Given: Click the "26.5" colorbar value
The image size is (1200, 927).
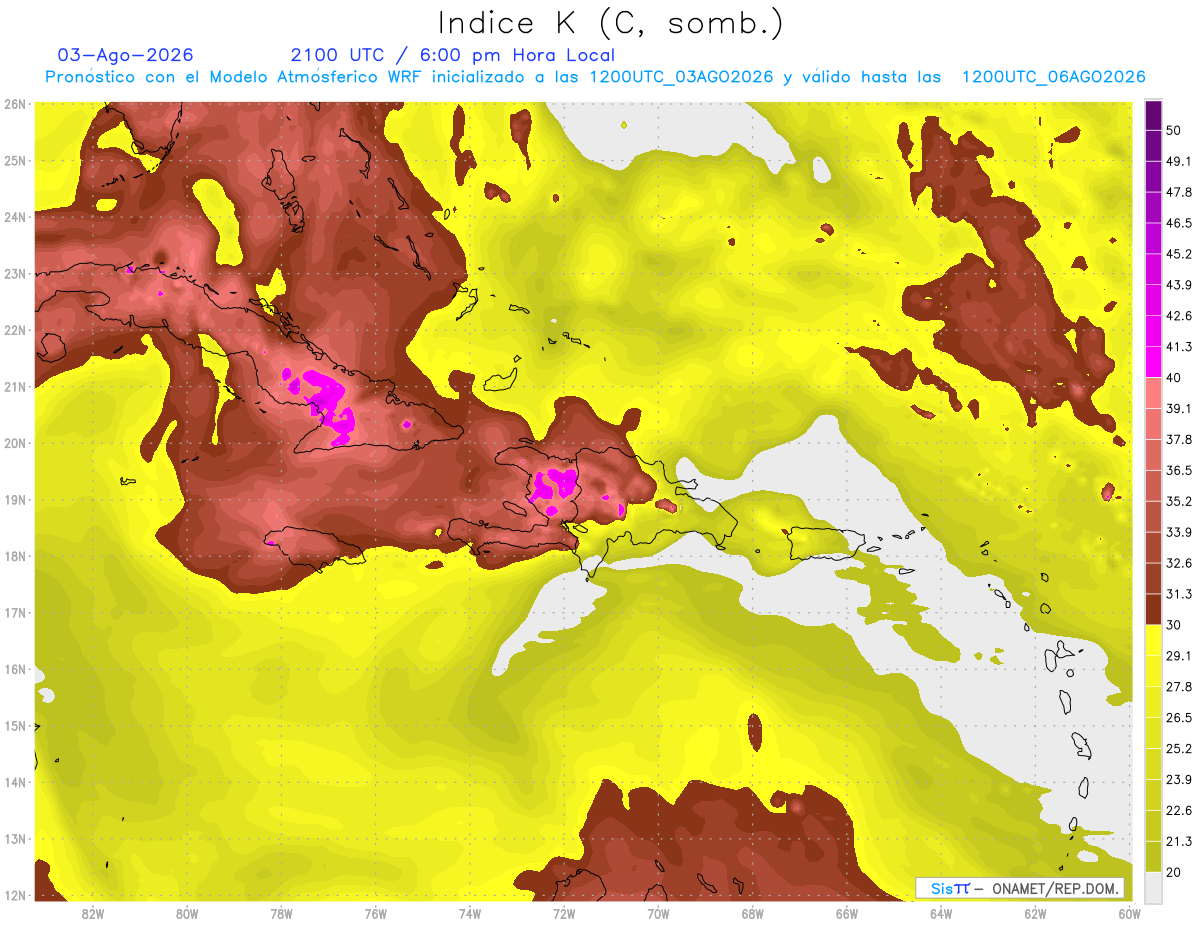Looking at the screenshot, I should pyautogui.click(x=1179, y=718).
